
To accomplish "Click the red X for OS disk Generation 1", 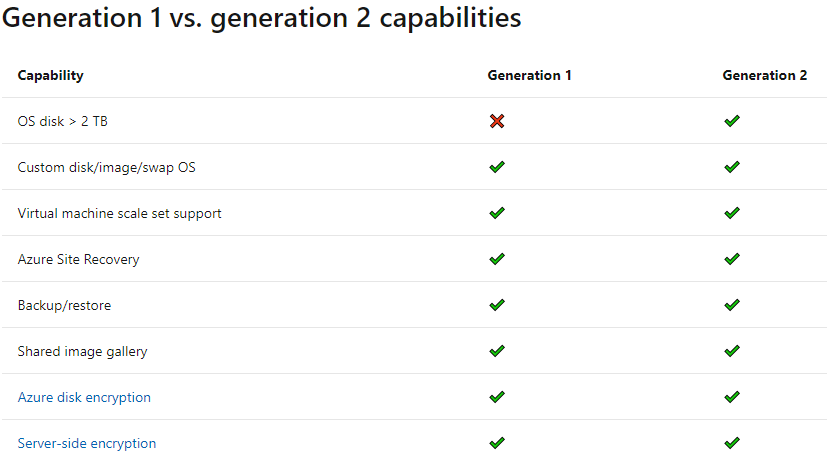I will click(x=496, y=121).
